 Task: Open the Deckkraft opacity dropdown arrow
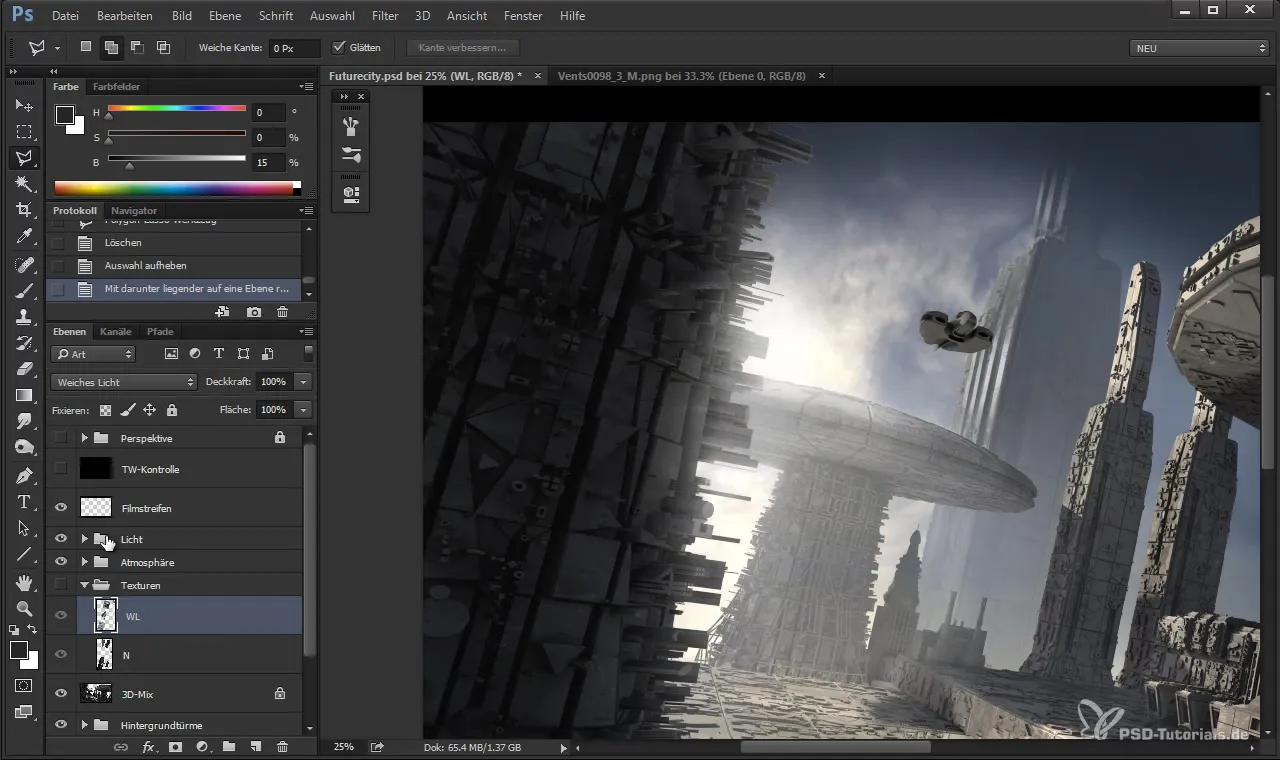[303, 382]
